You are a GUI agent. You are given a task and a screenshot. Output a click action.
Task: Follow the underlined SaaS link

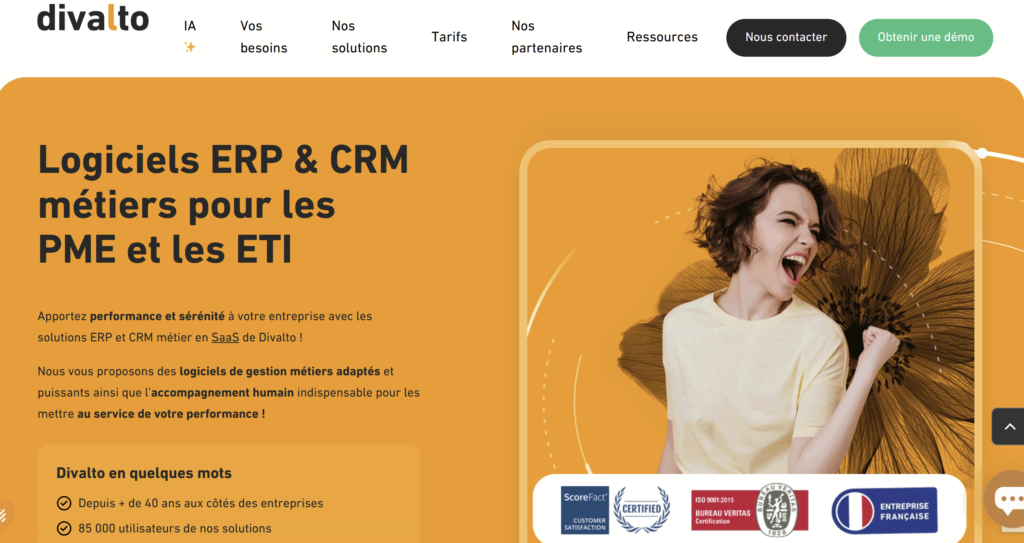225,338
